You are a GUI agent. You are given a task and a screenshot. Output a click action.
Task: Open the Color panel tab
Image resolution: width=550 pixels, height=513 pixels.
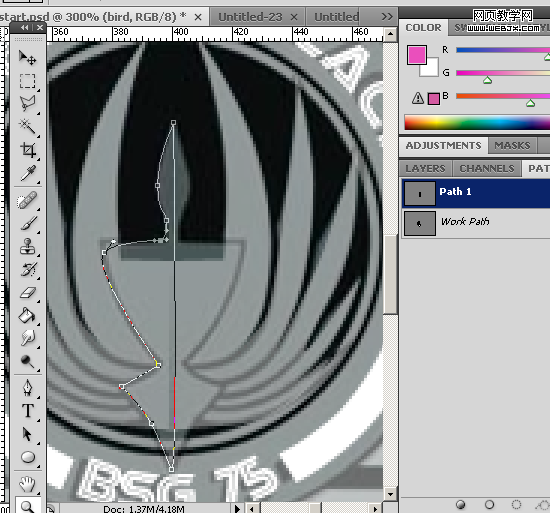point(423,28)
